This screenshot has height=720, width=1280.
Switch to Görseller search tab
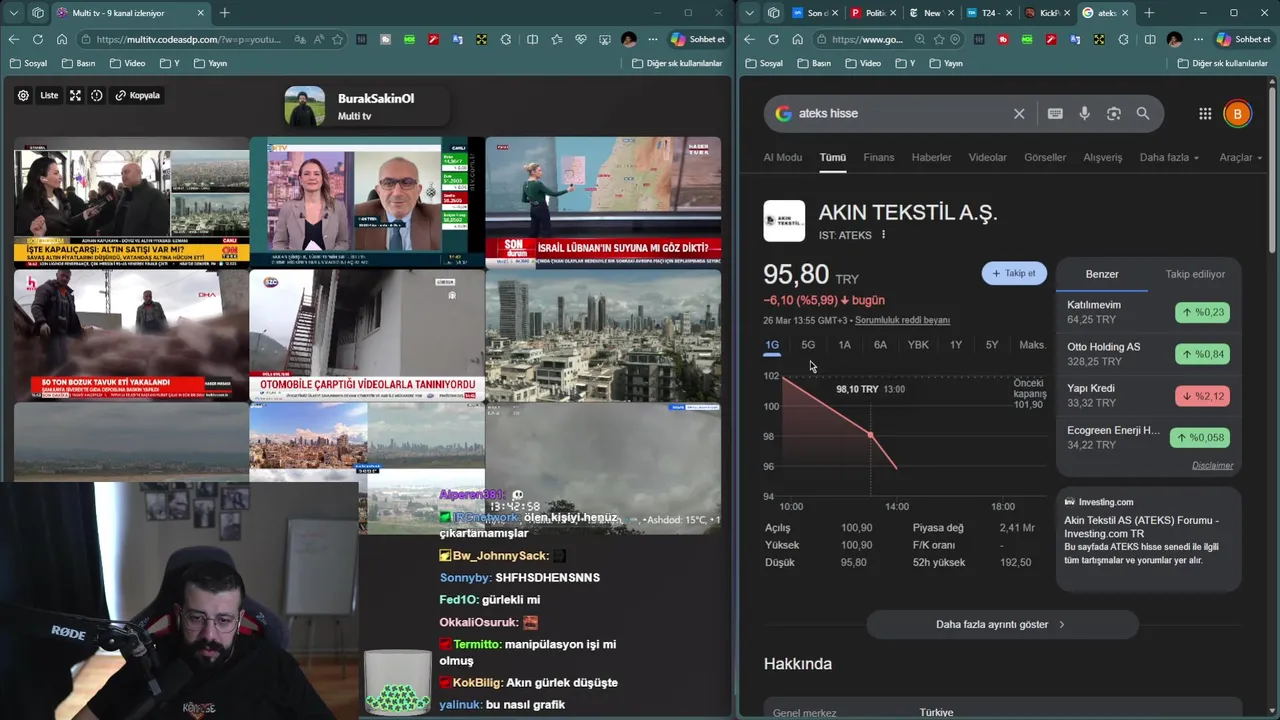coord(1045,158)
